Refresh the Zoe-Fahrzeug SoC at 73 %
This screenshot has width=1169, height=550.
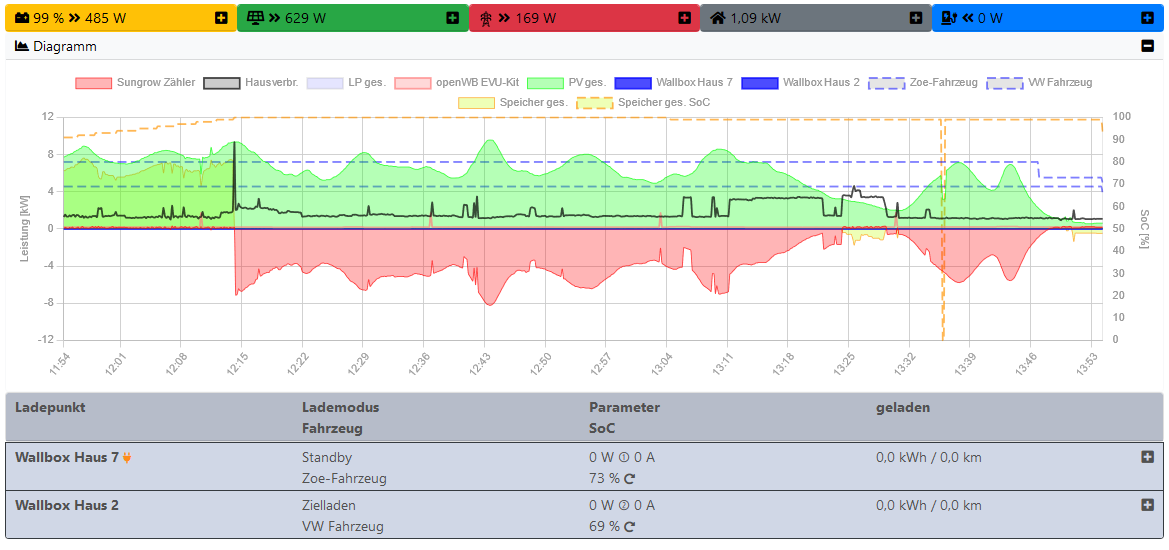[630, 479]
